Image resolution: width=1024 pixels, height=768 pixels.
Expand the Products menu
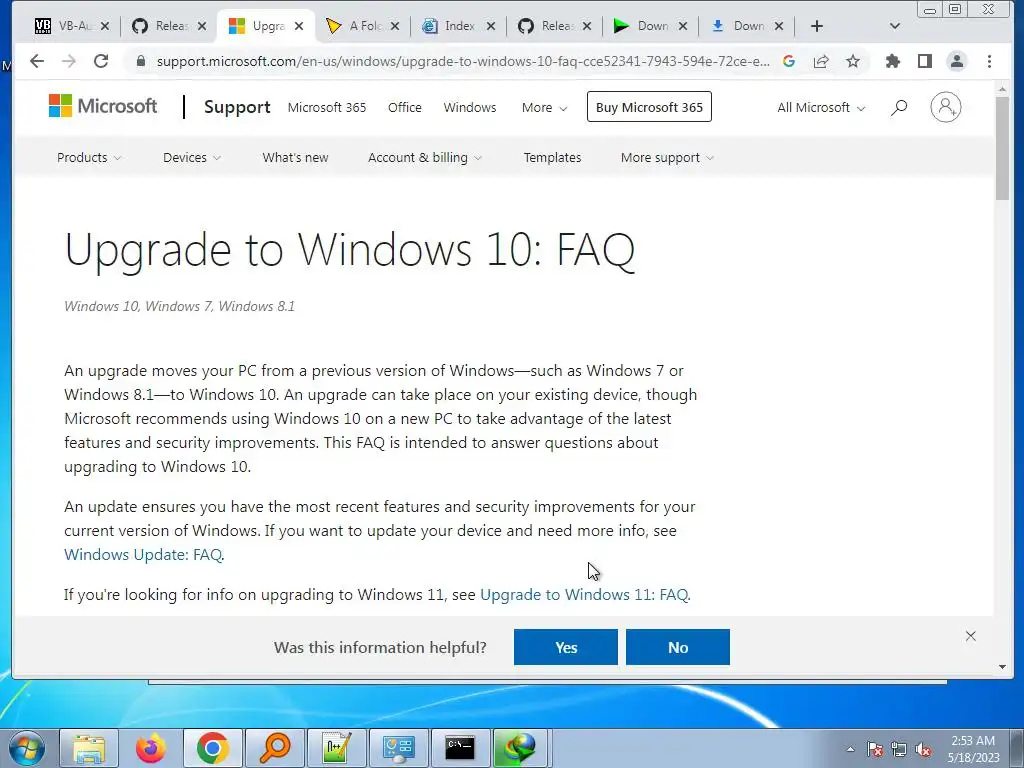pyautogui.click(x=89, y=157)
